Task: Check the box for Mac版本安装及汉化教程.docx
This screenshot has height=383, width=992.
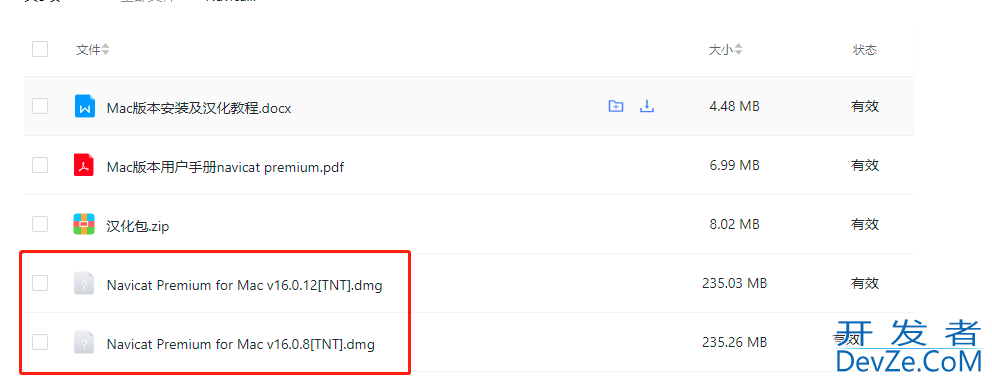Action: click(40, 106)
